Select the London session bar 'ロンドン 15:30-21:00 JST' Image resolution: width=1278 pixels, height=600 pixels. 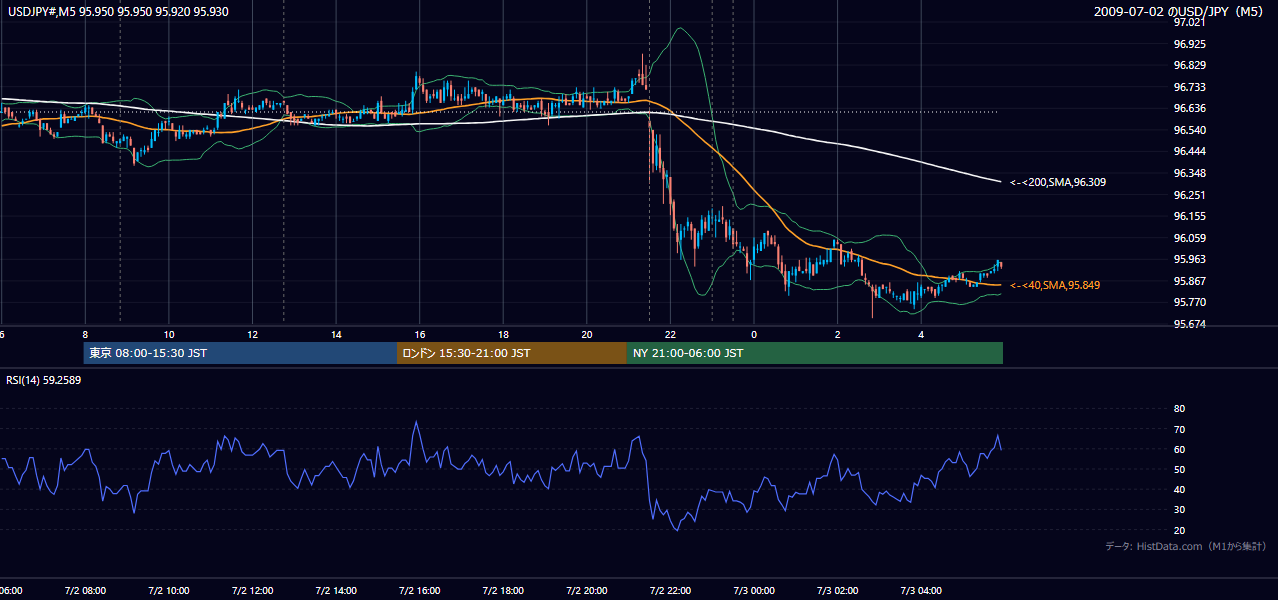tap(512, 353)
